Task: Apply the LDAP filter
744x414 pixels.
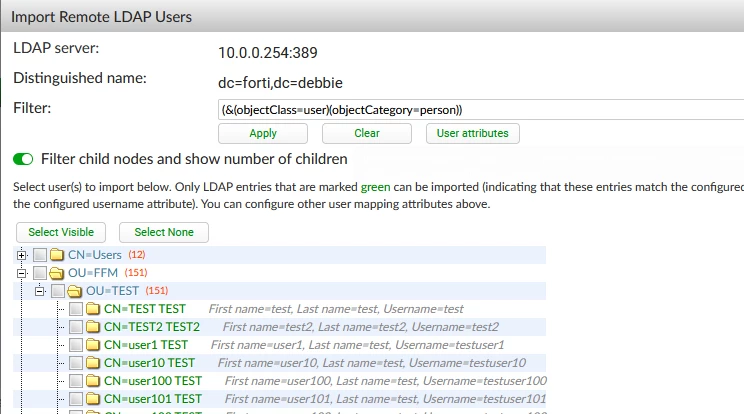Action: 263,133
